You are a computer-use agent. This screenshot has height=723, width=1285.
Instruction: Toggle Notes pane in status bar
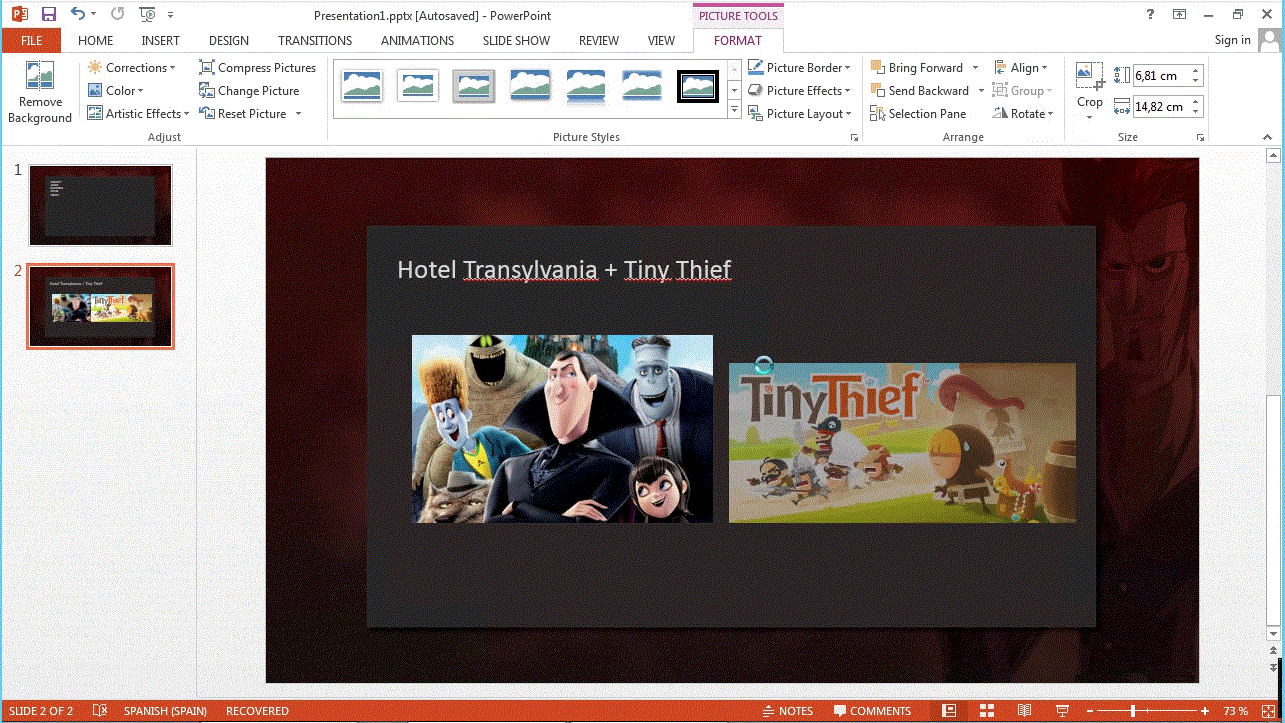tap(788, 711)
